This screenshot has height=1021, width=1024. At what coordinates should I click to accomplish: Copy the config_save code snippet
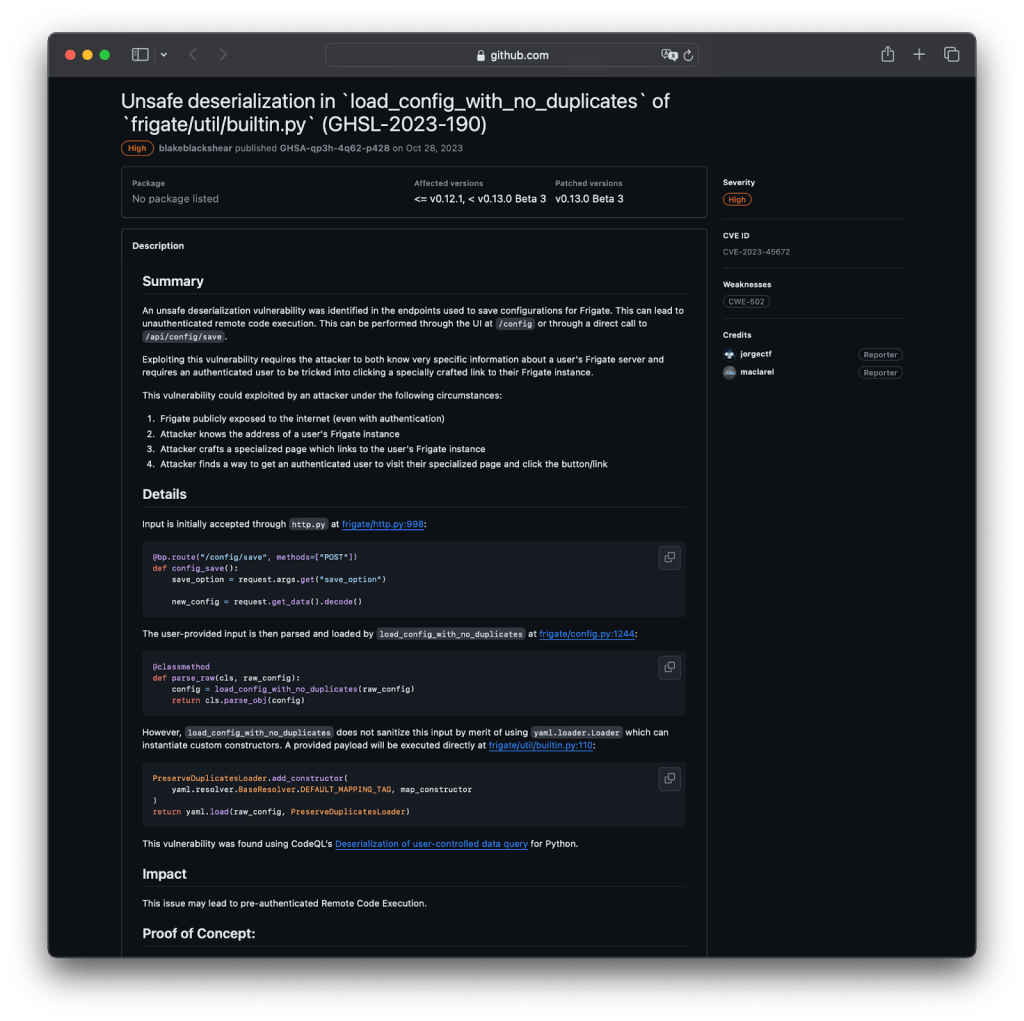(669, 558)
